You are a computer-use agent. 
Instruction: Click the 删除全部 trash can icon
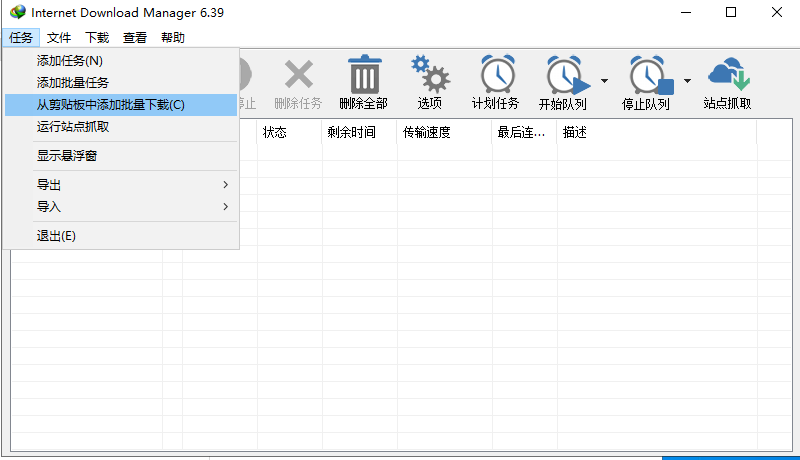click(x=363, y=76)
